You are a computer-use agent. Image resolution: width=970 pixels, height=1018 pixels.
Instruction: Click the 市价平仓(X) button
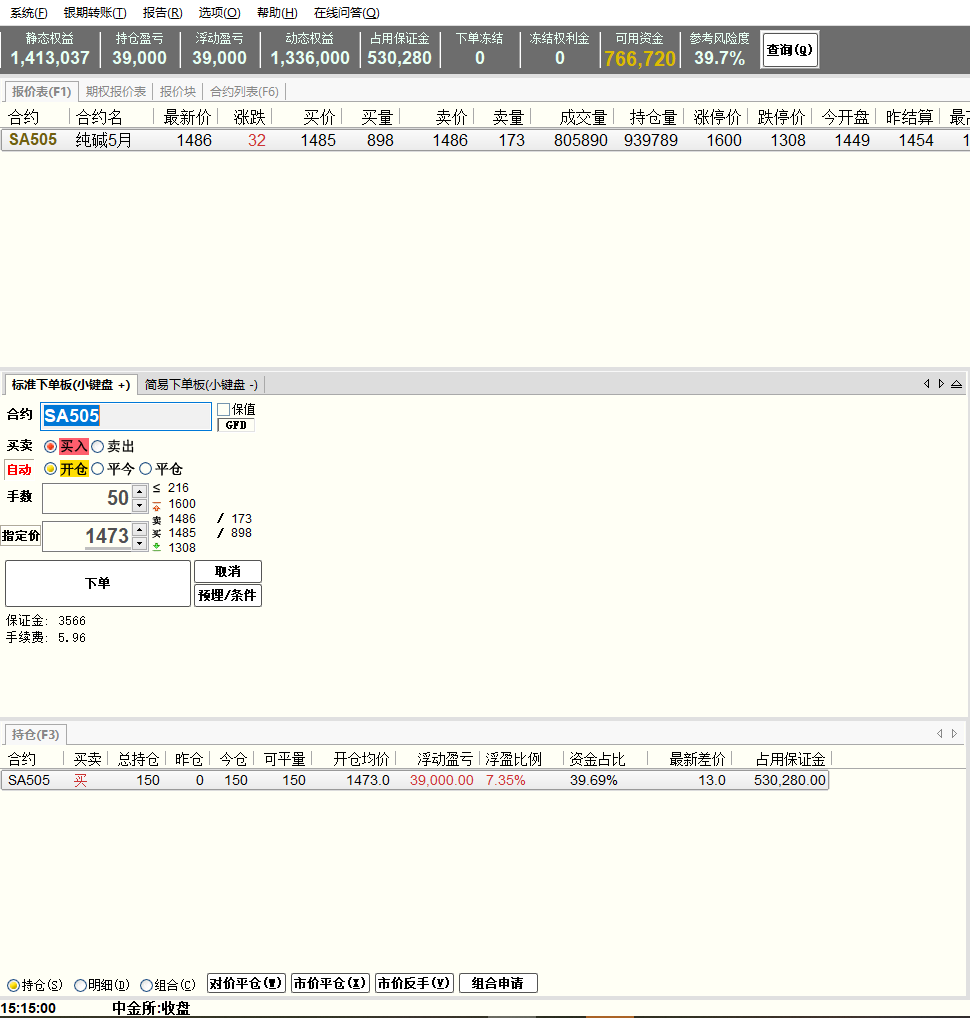point(330,984)
